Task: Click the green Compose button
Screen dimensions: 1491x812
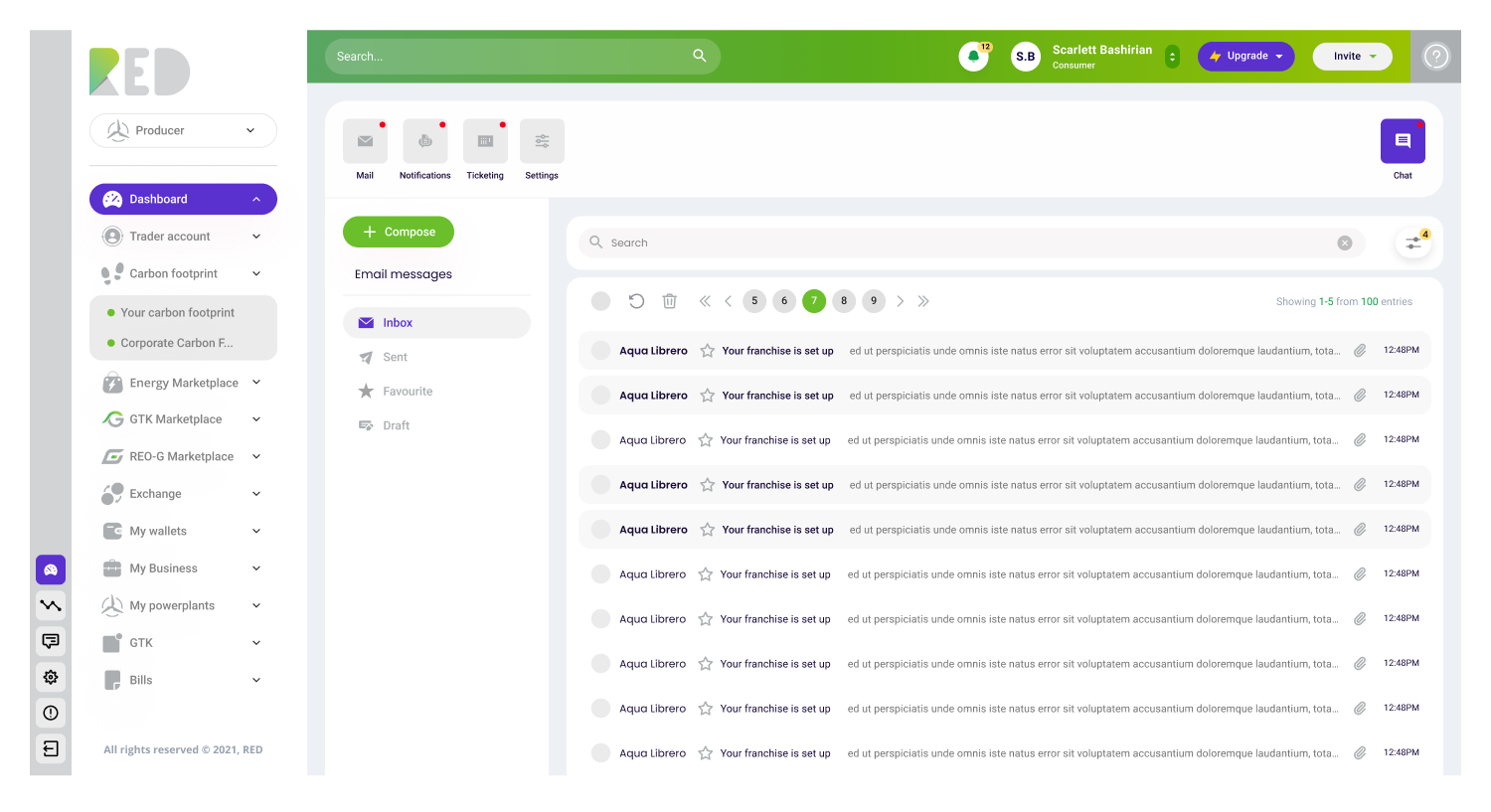Action: [x=399, y=232]
